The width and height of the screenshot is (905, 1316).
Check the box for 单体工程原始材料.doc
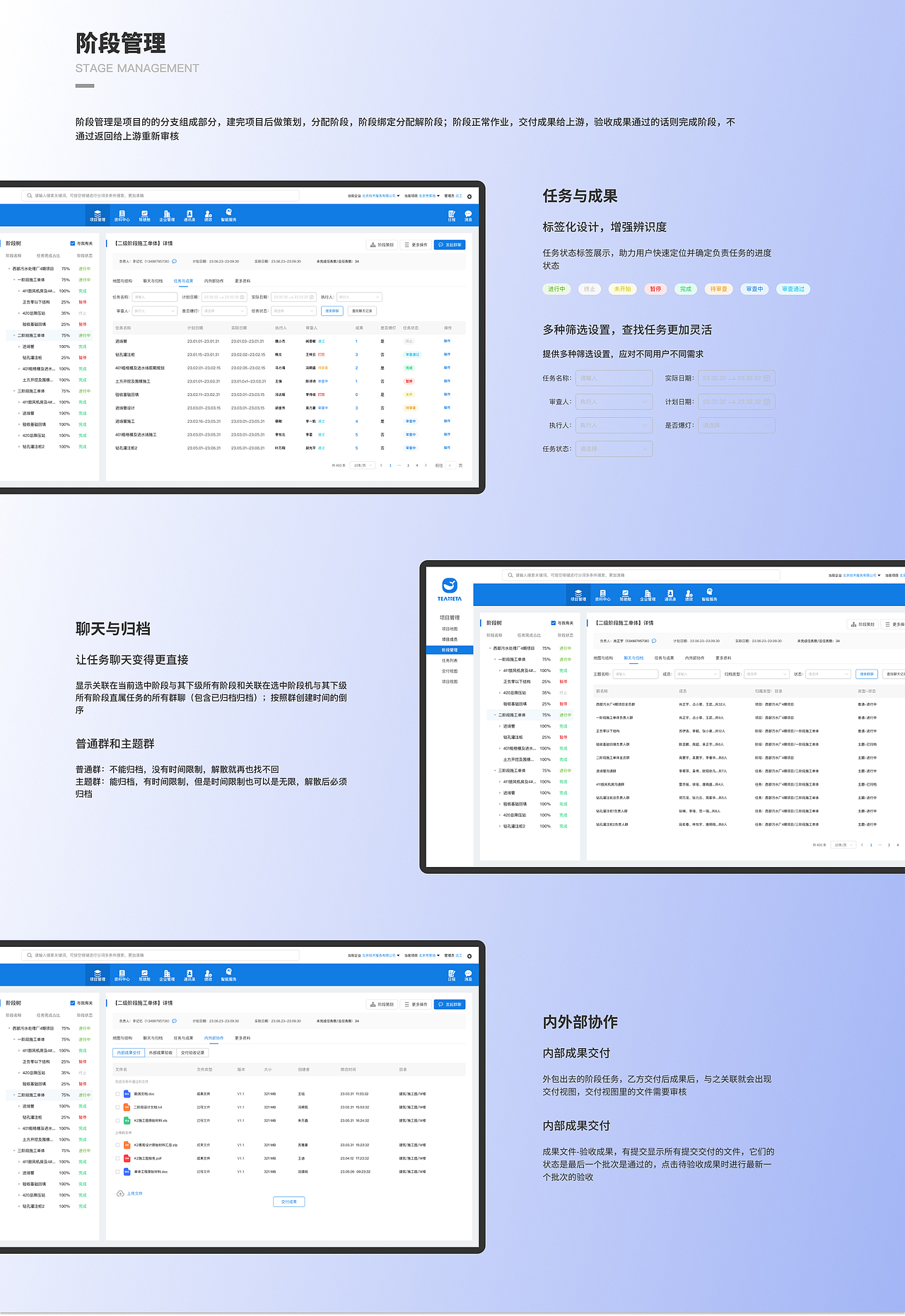click(117, 1171)
